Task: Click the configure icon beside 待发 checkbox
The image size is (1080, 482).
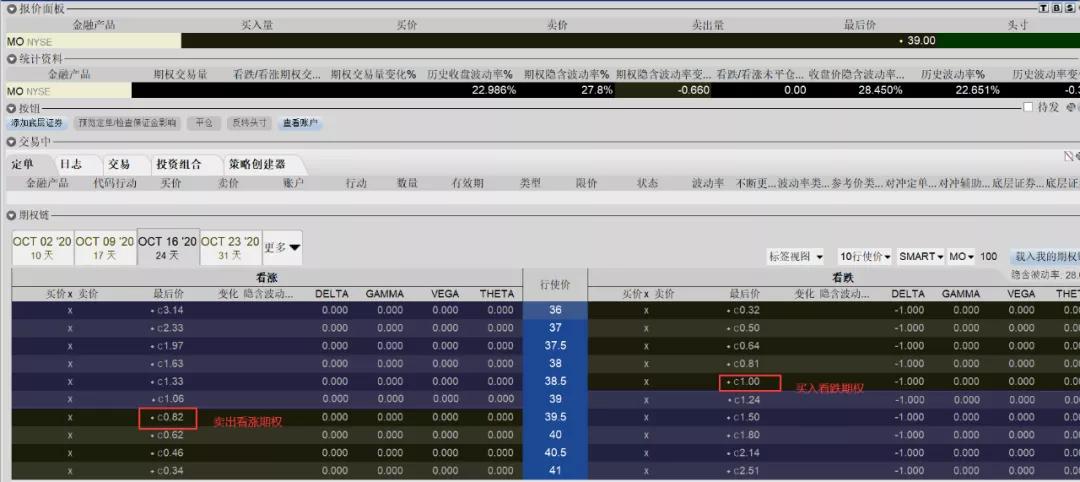Action: pyautogui.click(x=1071, y=107)
